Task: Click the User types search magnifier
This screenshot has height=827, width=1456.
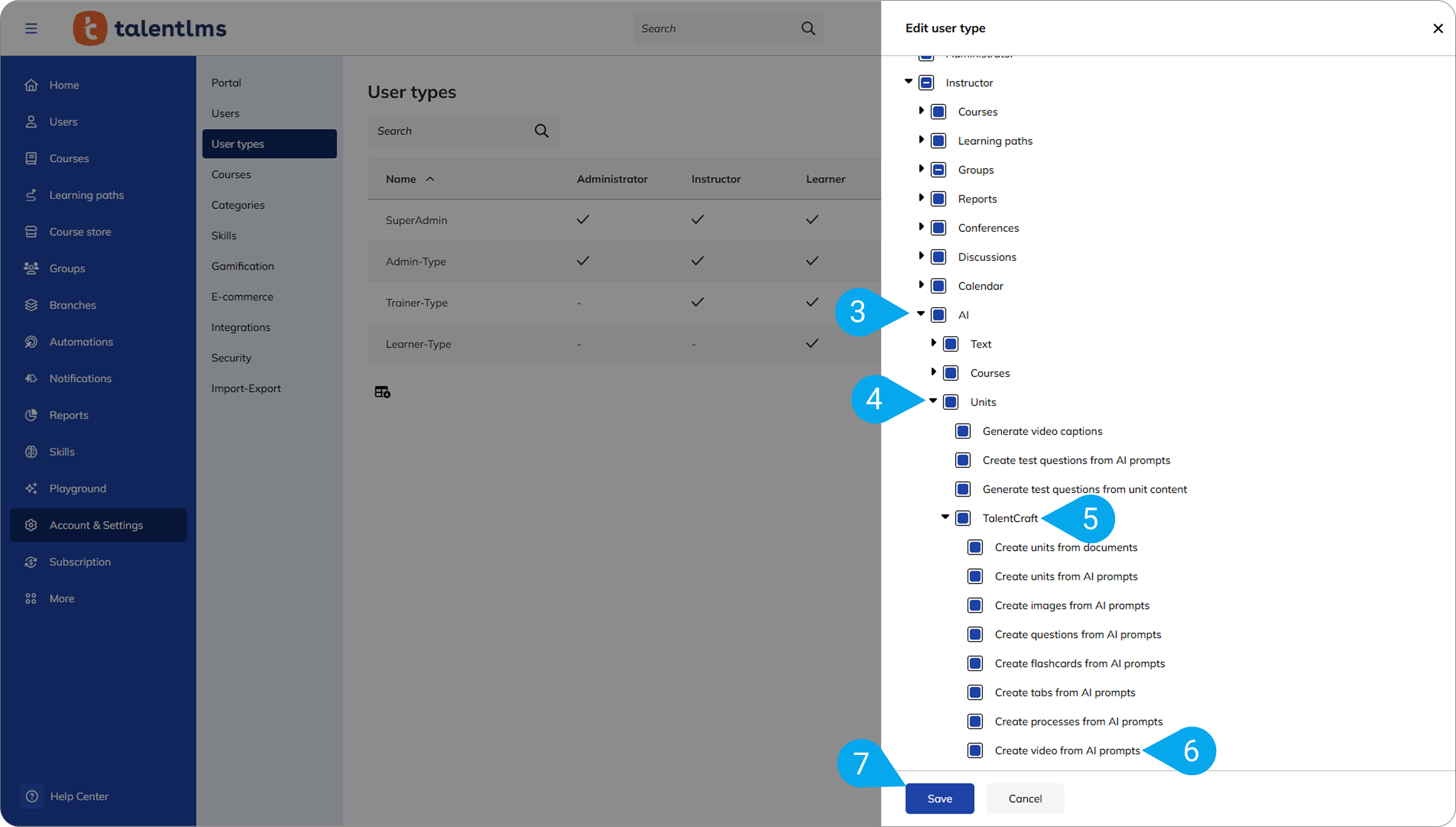Action: point(541,131)
